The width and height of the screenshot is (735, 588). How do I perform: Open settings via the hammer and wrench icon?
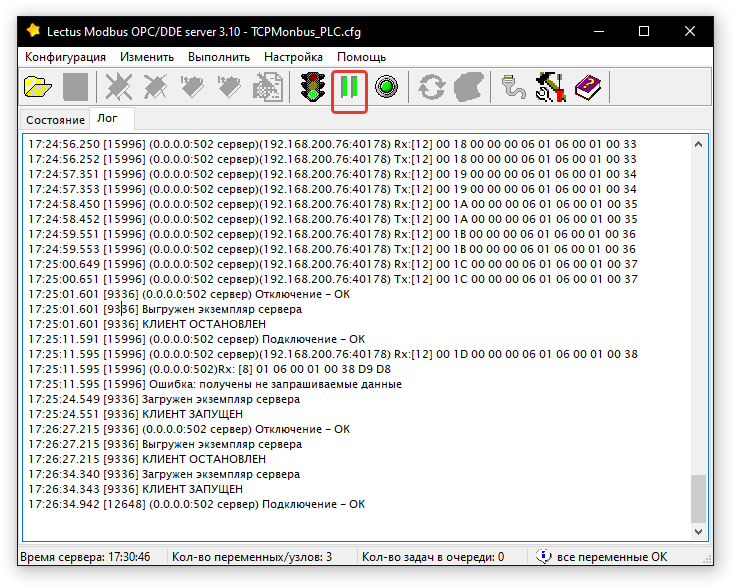[550, 87]
